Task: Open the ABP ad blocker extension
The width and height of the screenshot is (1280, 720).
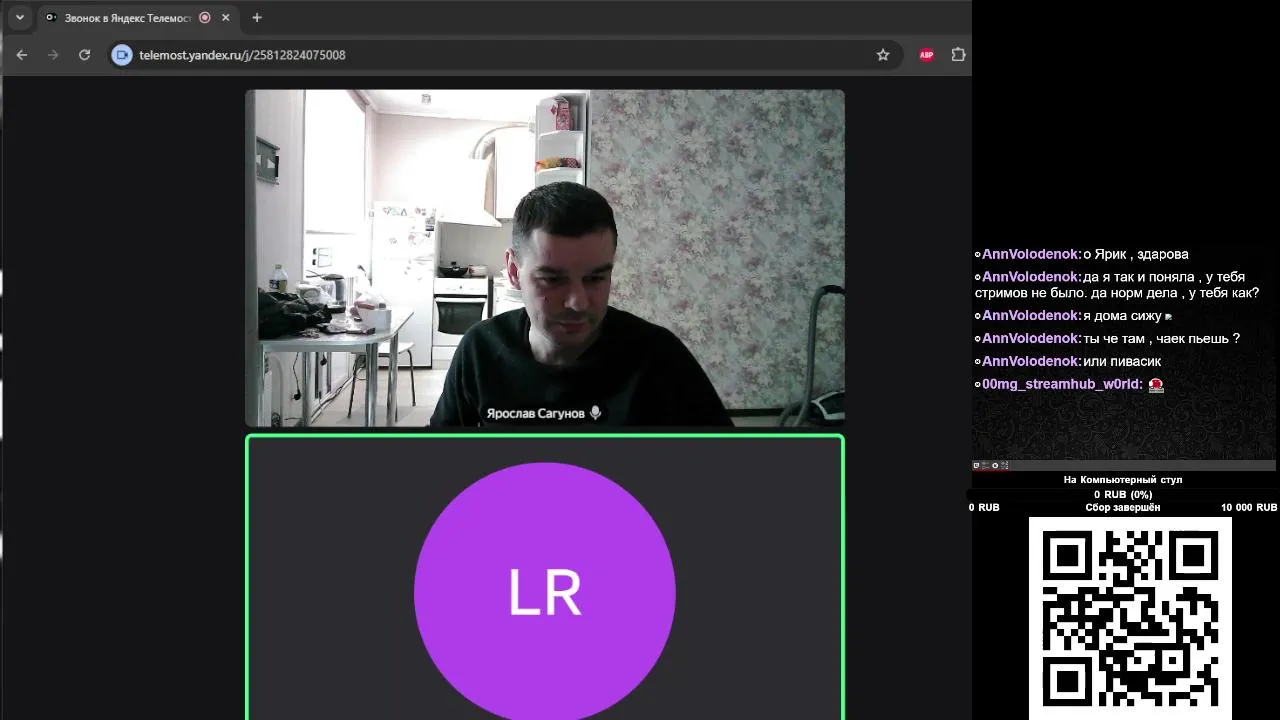Action: pyautogui.click(x=926, y=55)
